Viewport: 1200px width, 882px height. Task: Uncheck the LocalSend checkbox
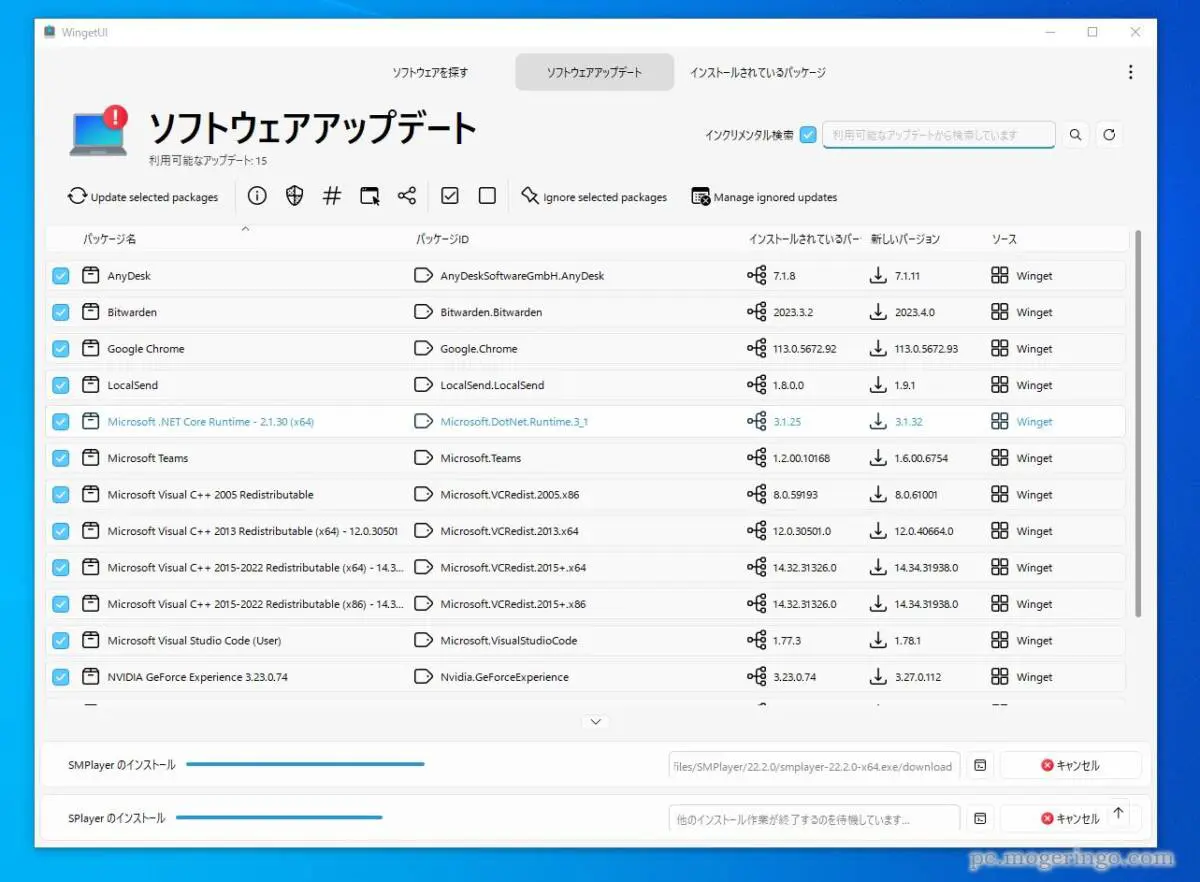(61, 385)
